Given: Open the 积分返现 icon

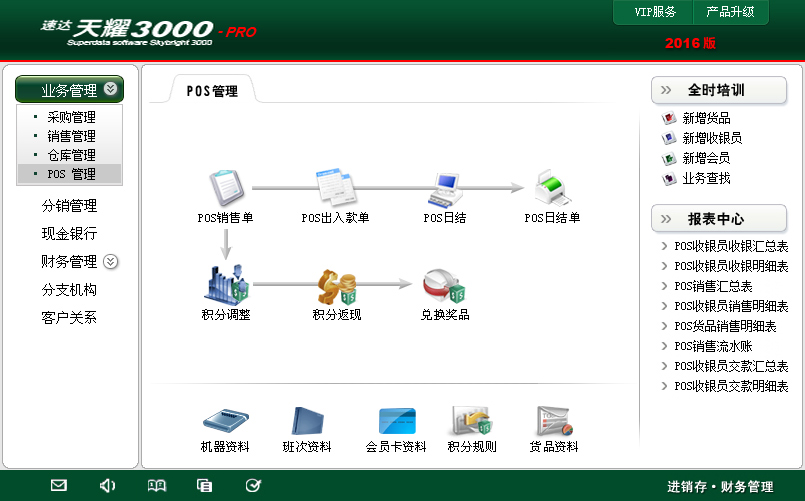Looking at the screenshot, I should pyautogui.click(x=337, y=286).
